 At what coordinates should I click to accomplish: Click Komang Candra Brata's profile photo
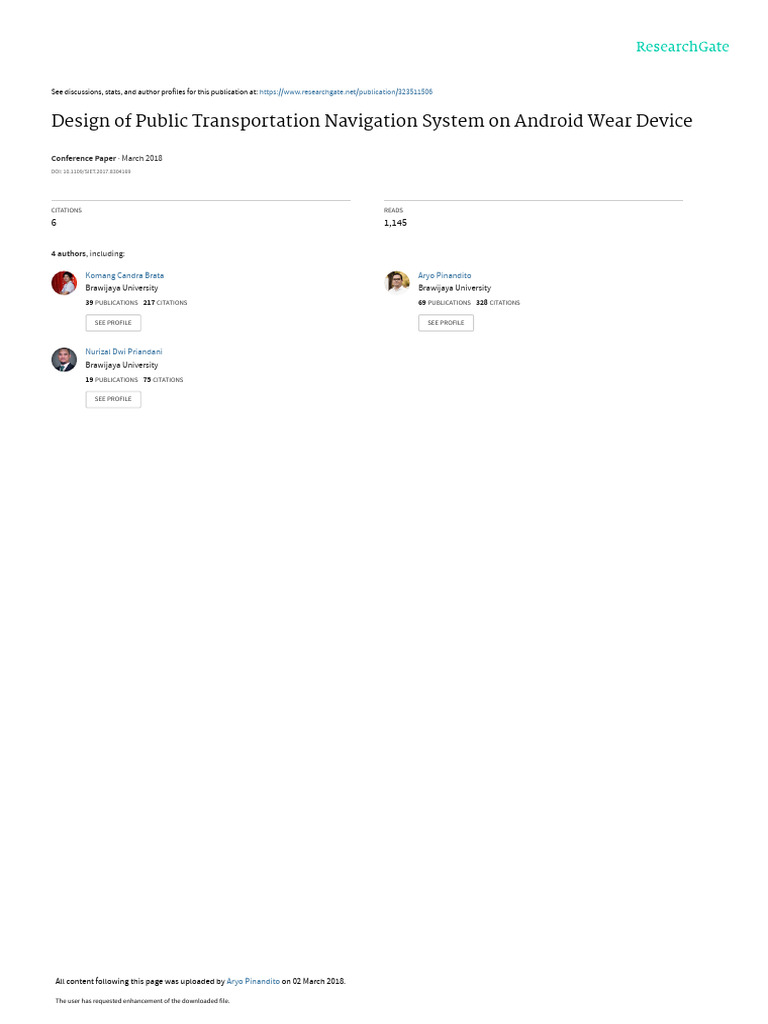point(64,283)
